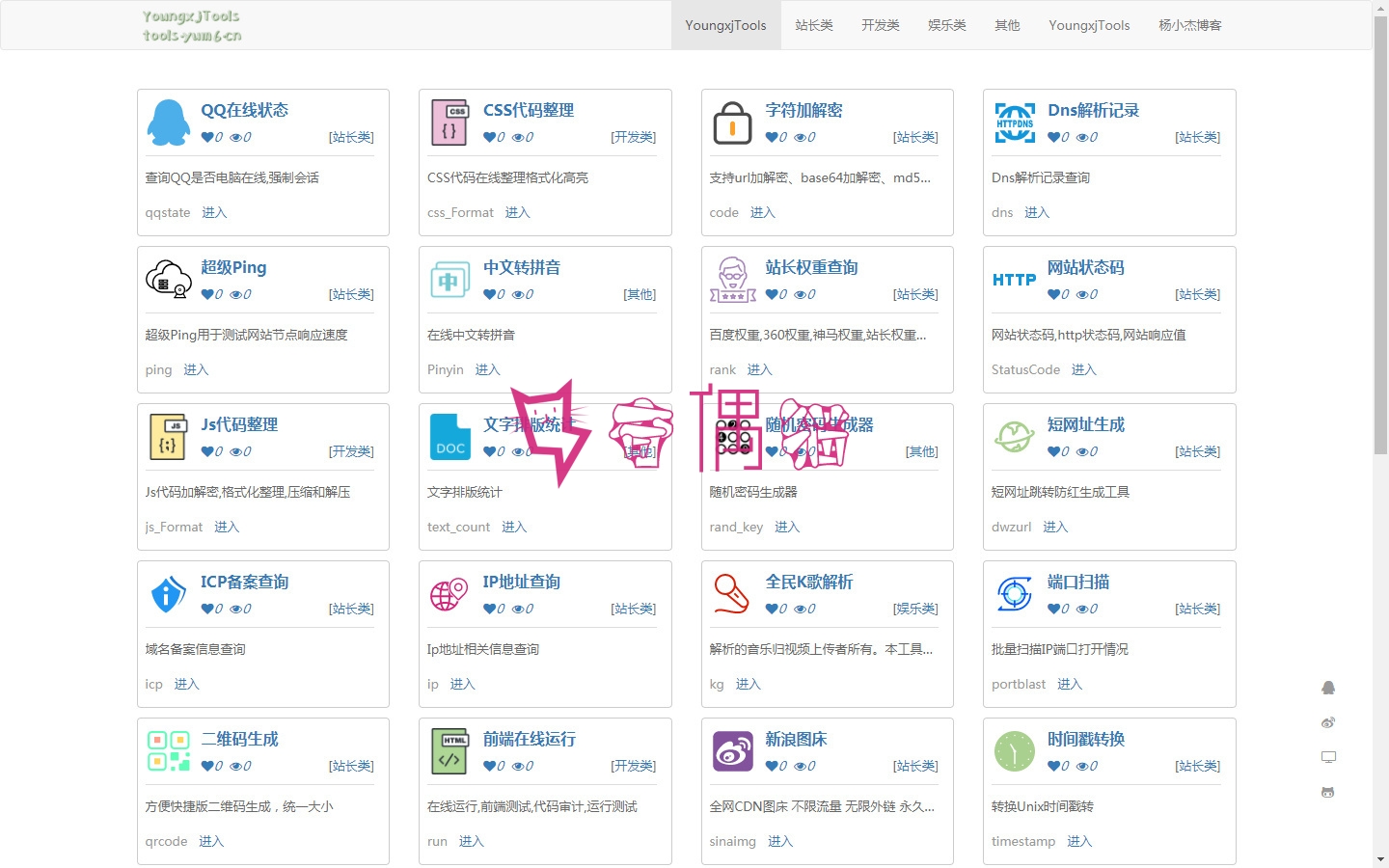Viewport: 1389px width, 868px height.
Task: Click description text 短网址跳转防红生成工具
Action: coord(1060,492)
